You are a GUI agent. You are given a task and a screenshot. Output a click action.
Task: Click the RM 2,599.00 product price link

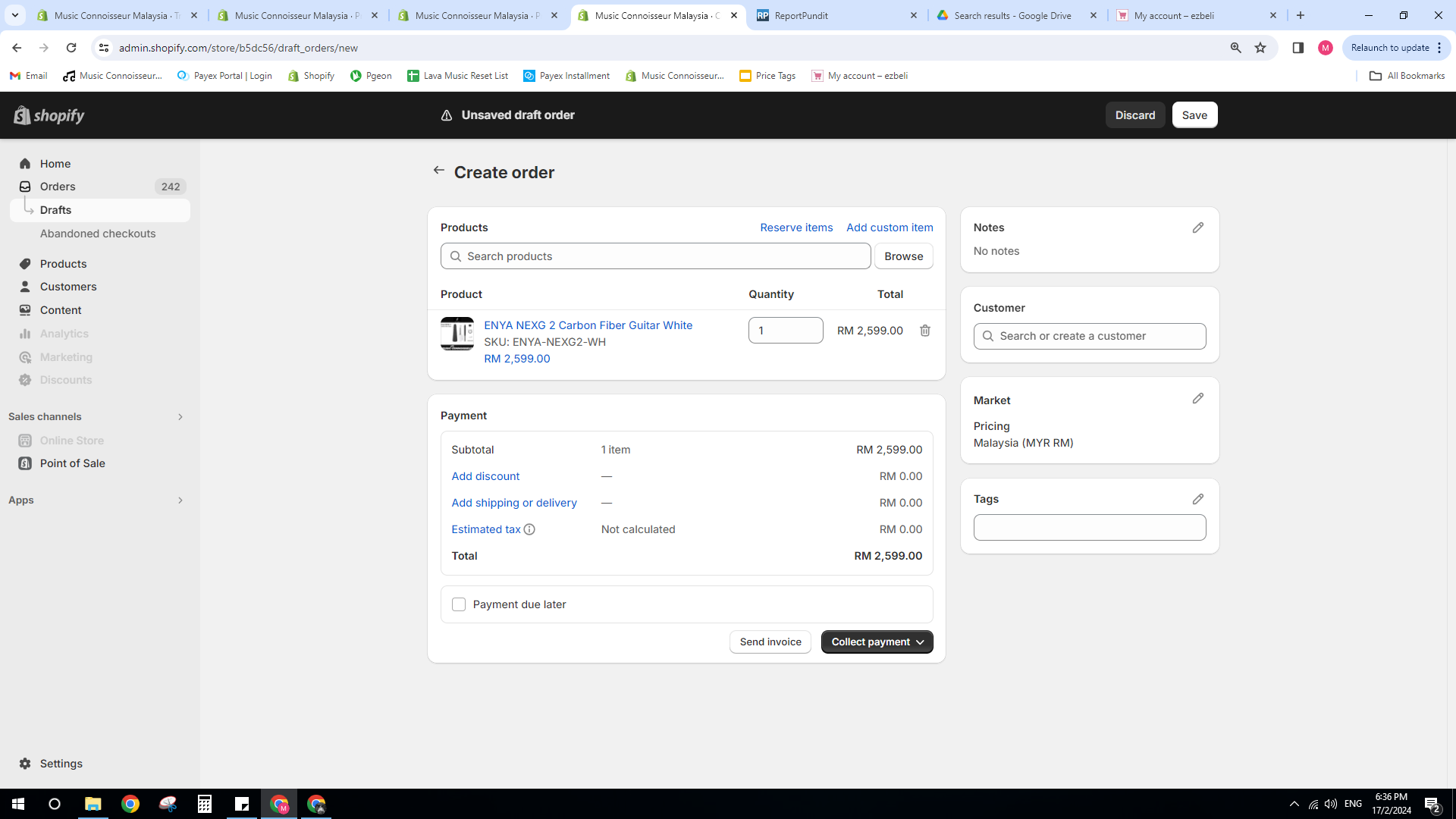(517, 359)
